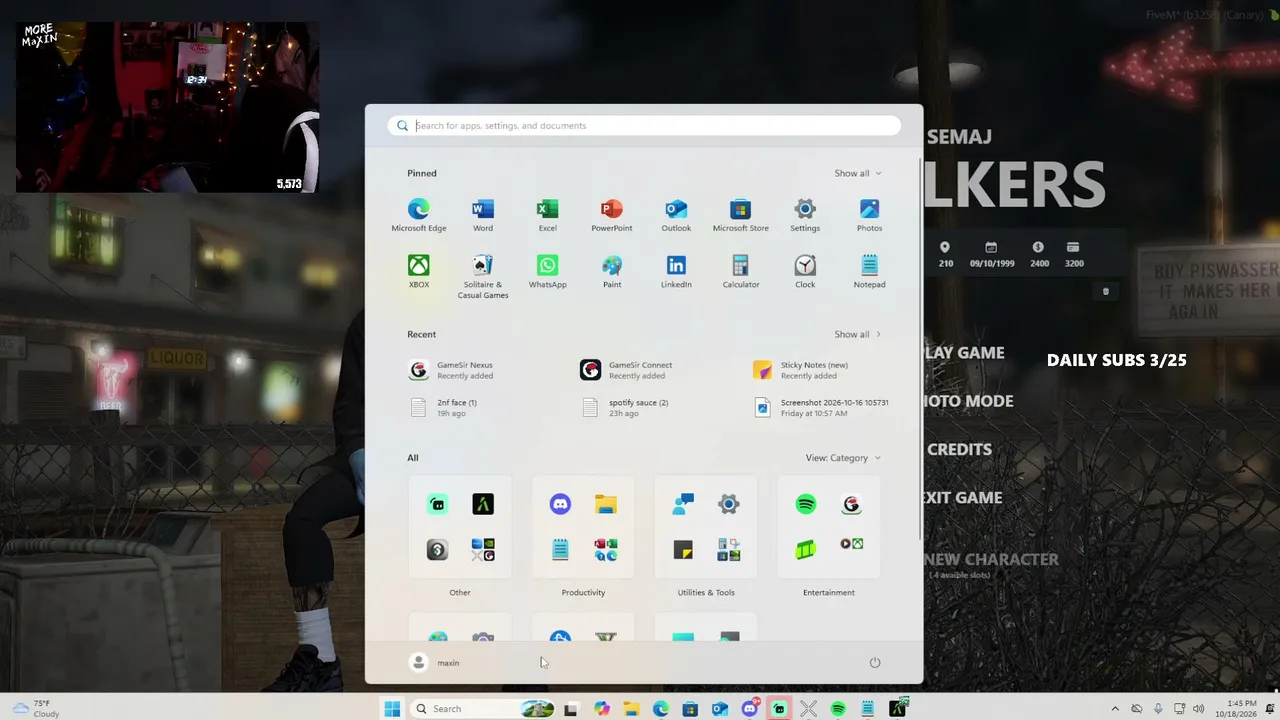Open the Clock app
The height and width of the screenshot is (720, 1280).
805,271
